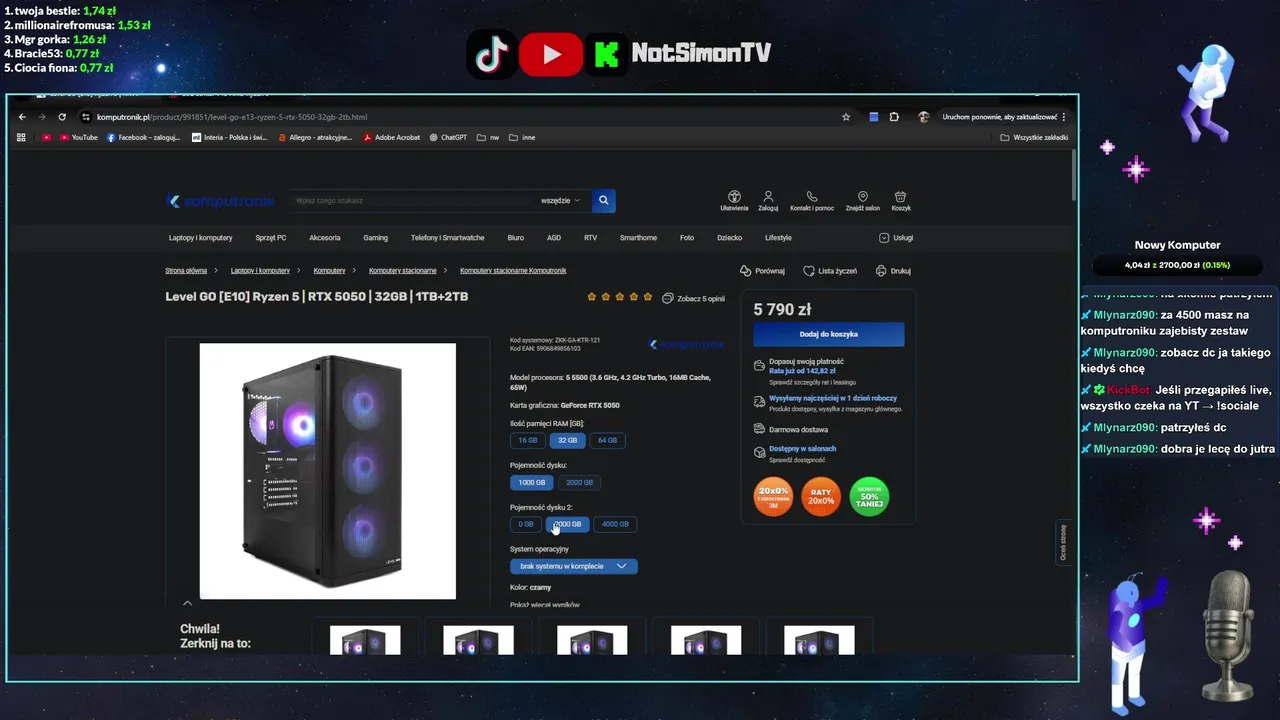The height and width of the screenshot is (720, 1280).
Task: Select 2000 GB primary disk option
Action: pyautogui.click(x=579, y=482)
